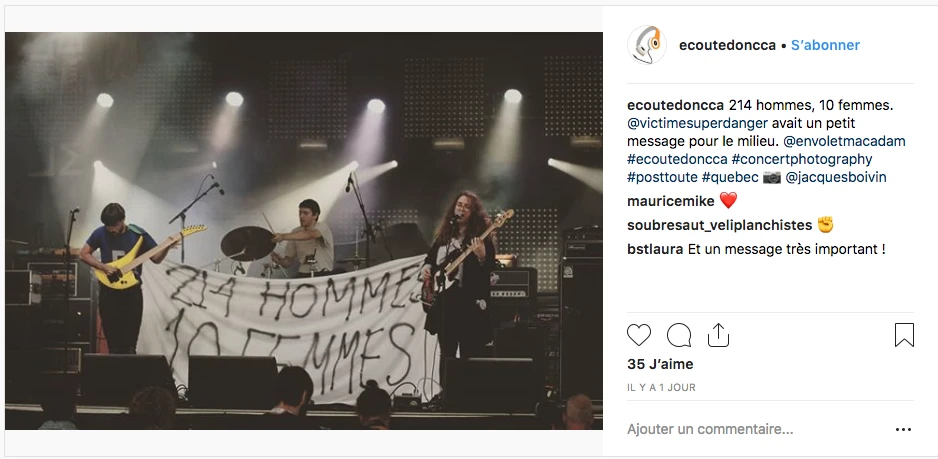This screenshot has height=459, width=938.
Task: Open the comment speech bubble icon
Action: [679, 335]
